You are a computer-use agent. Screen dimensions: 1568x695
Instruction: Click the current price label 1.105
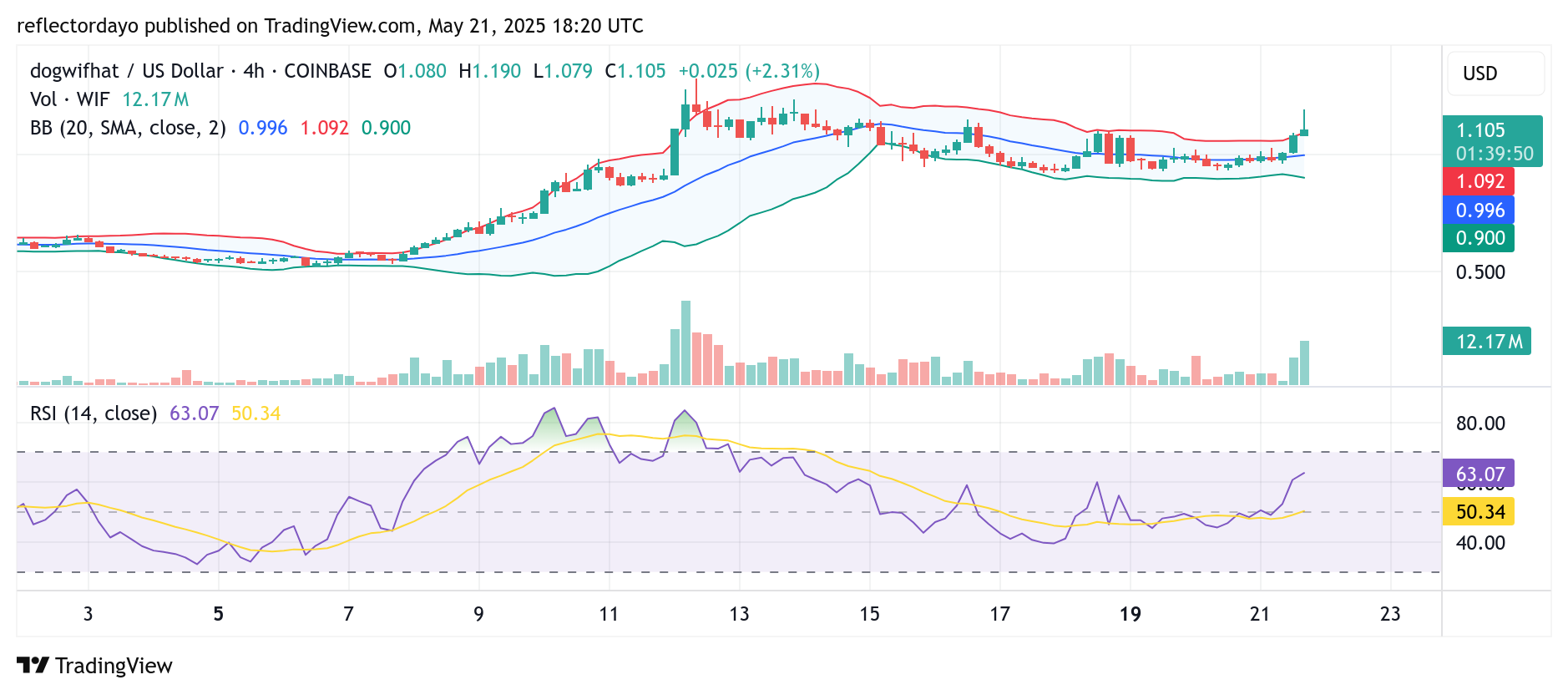click(x=1492, y=141)
